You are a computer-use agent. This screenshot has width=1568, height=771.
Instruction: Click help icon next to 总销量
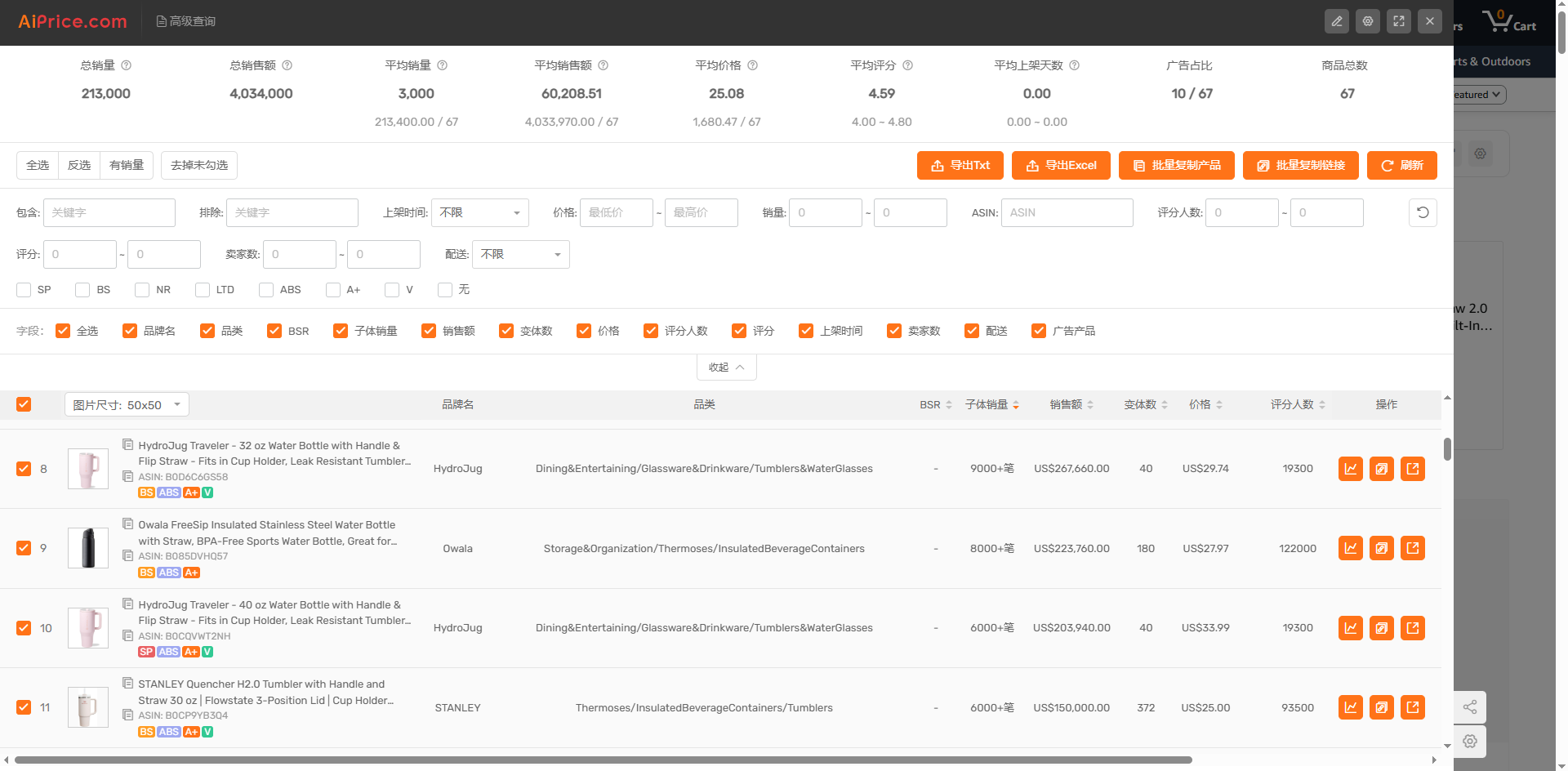[126, 65]
